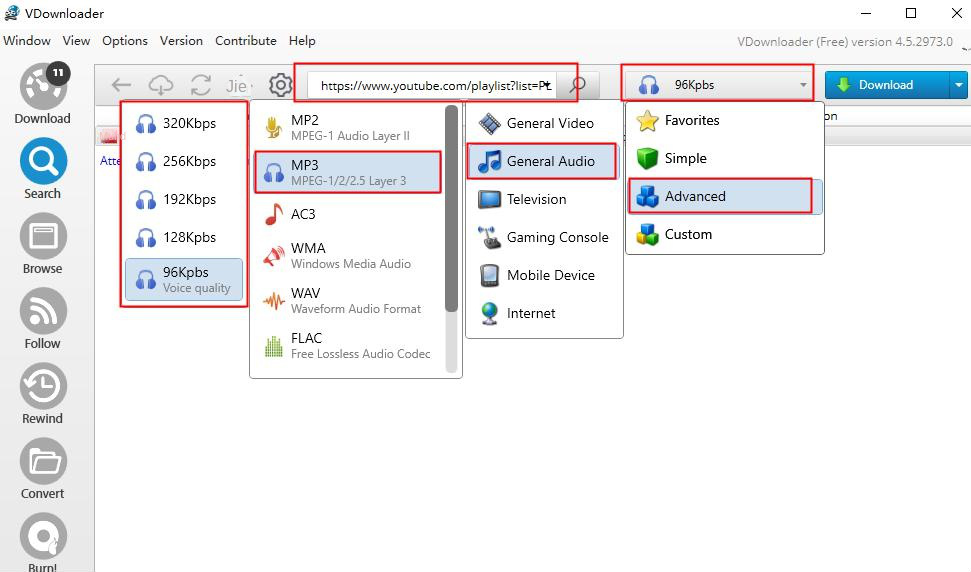Open the Follow feed section
971x572 pixels.
pyautogui.click(x=43, y=319)
